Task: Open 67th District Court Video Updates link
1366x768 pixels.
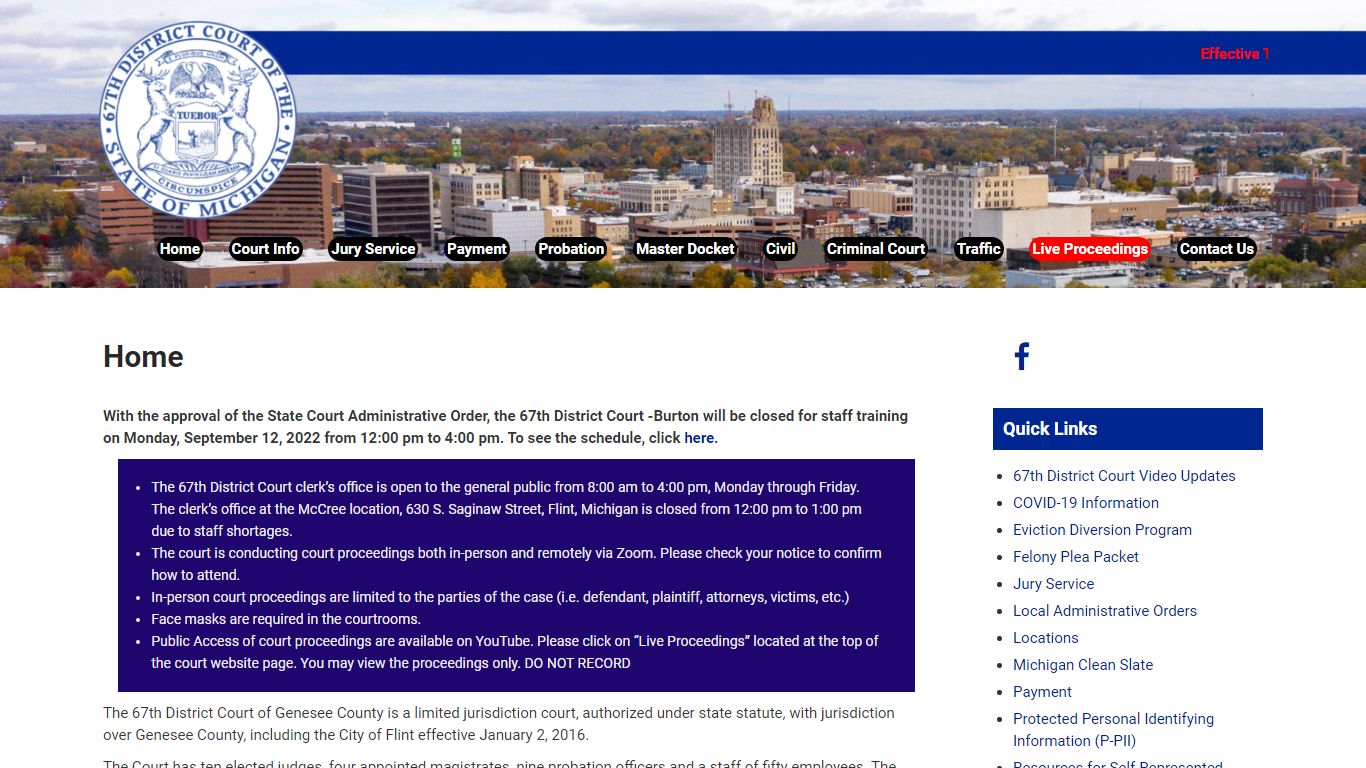Action: click(x=1124, y=476)
